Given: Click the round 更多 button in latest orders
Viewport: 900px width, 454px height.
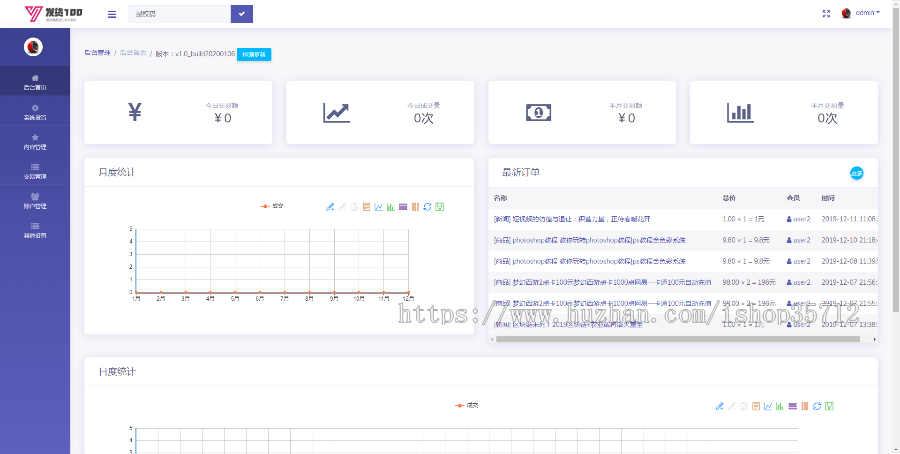Looking at the screenshot, I should pos(856,173).
